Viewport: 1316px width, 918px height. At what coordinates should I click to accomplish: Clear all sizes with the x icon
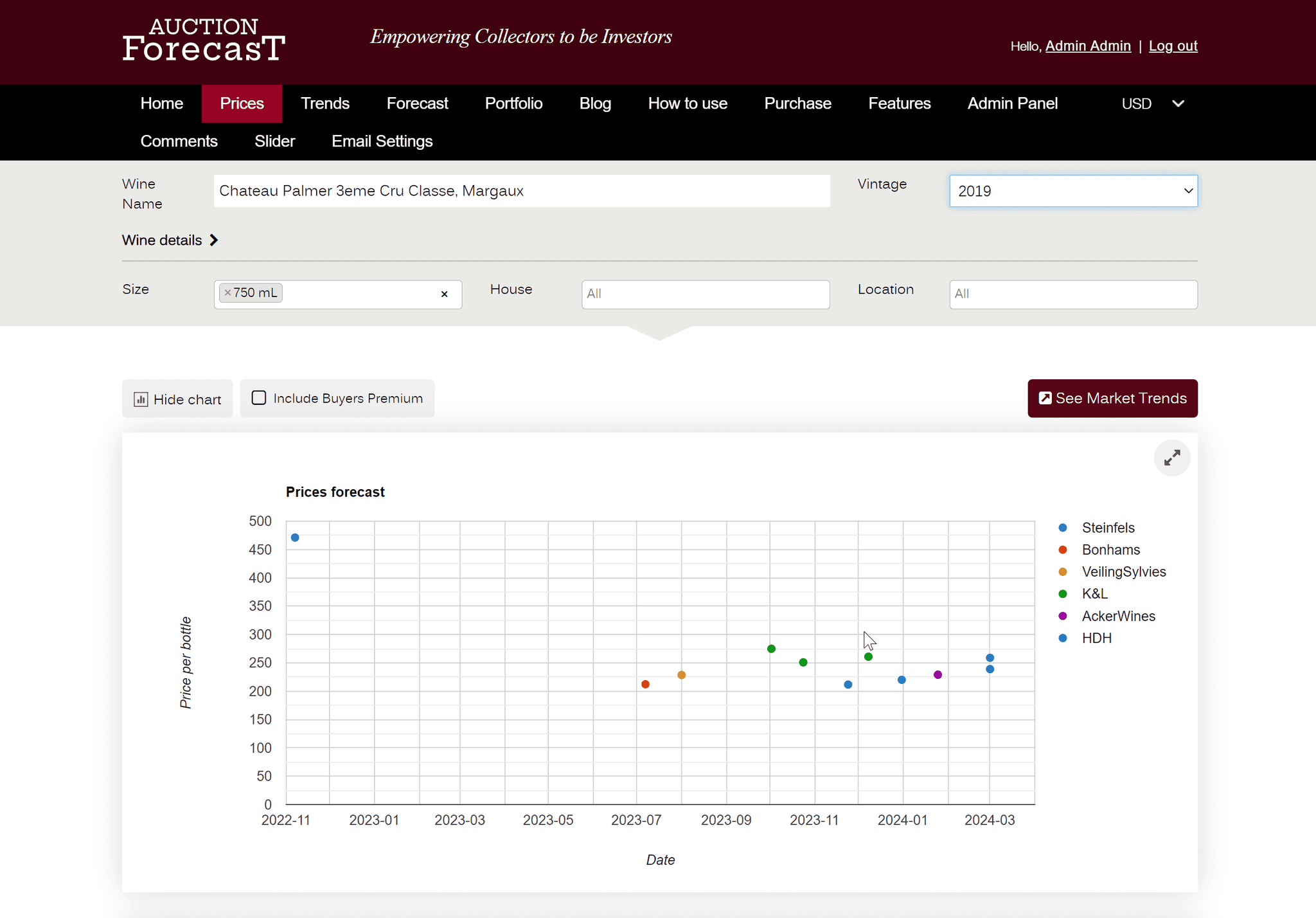click(x=444, y=294)
